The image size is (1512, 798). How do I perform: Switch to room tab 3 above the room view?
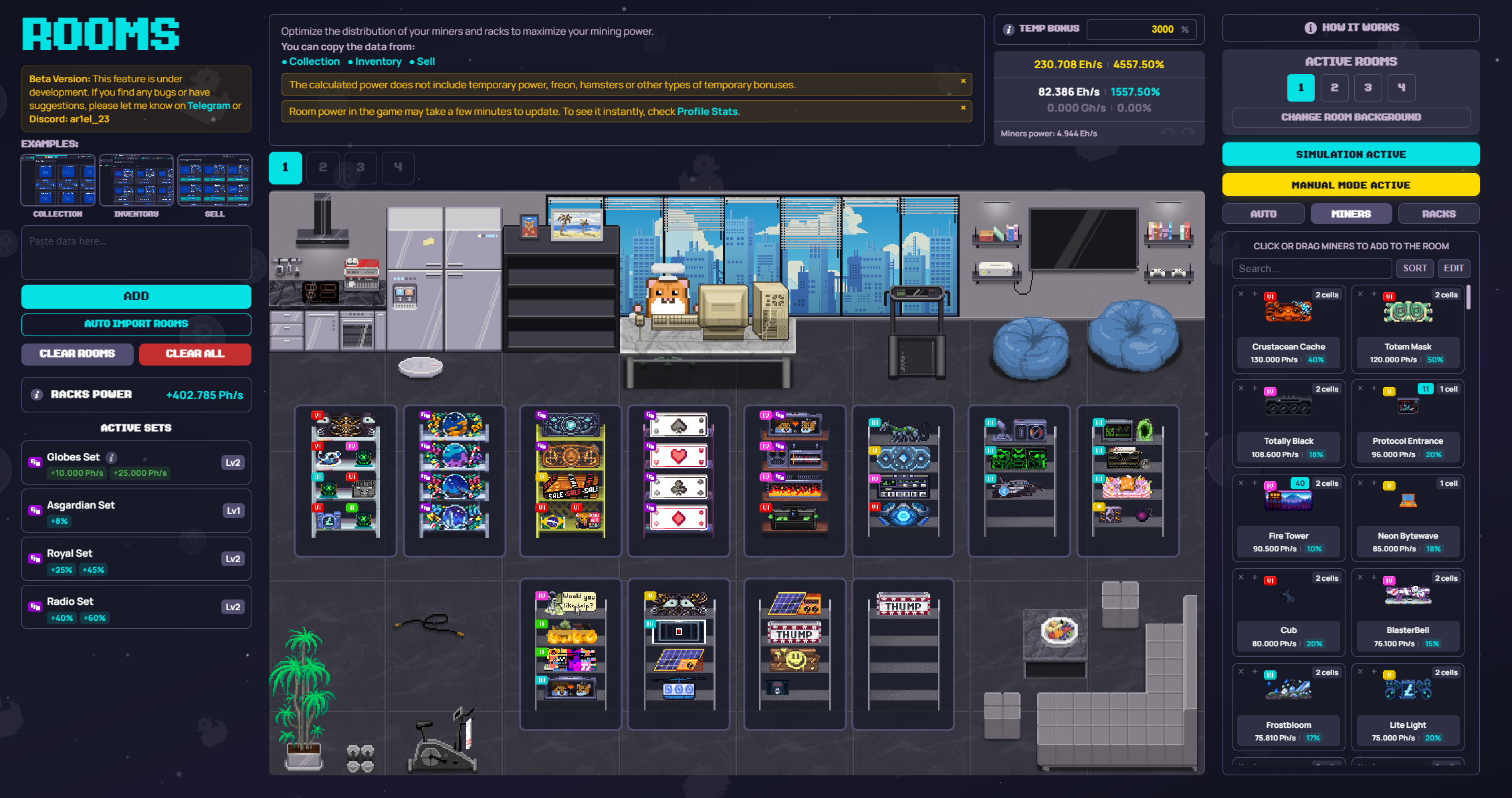(360, 168)
